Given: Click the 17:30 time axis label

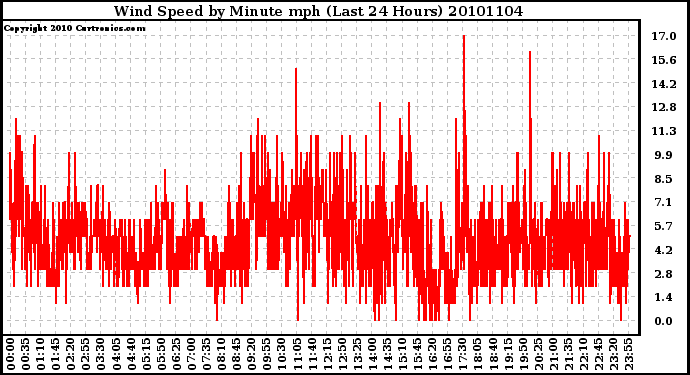Looking at the screenshot, I should [463, 355].
